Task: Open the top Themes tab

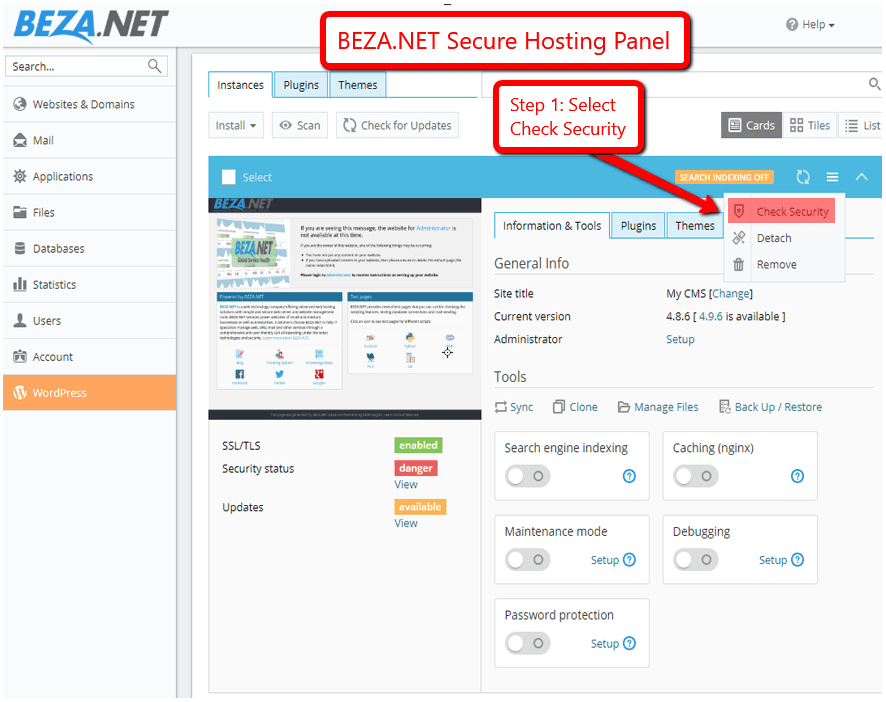Action: (x=358, y=85)
